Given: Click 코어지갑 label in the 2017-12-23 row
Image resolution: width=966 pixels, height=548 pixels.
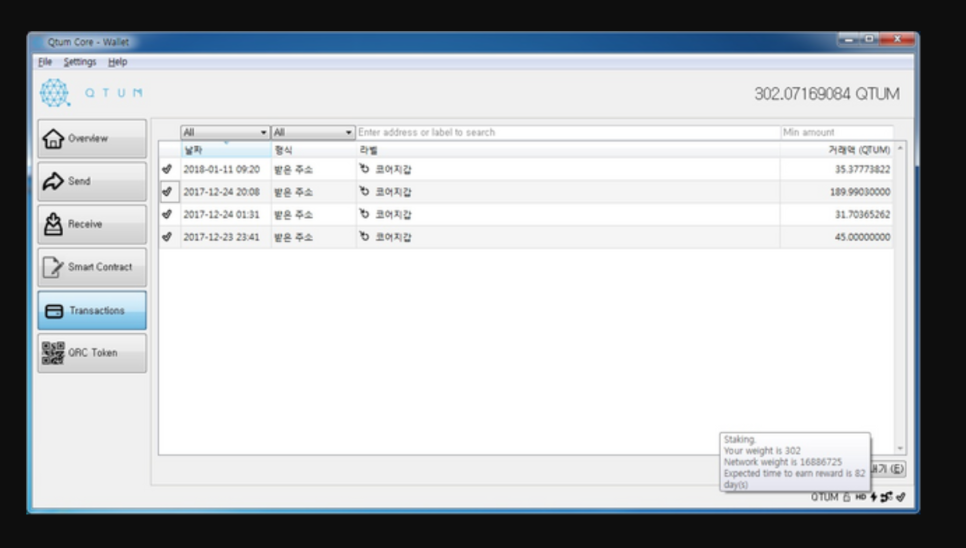Looking at the screenshot, I should pyautogui.click(x=393, y=237).
